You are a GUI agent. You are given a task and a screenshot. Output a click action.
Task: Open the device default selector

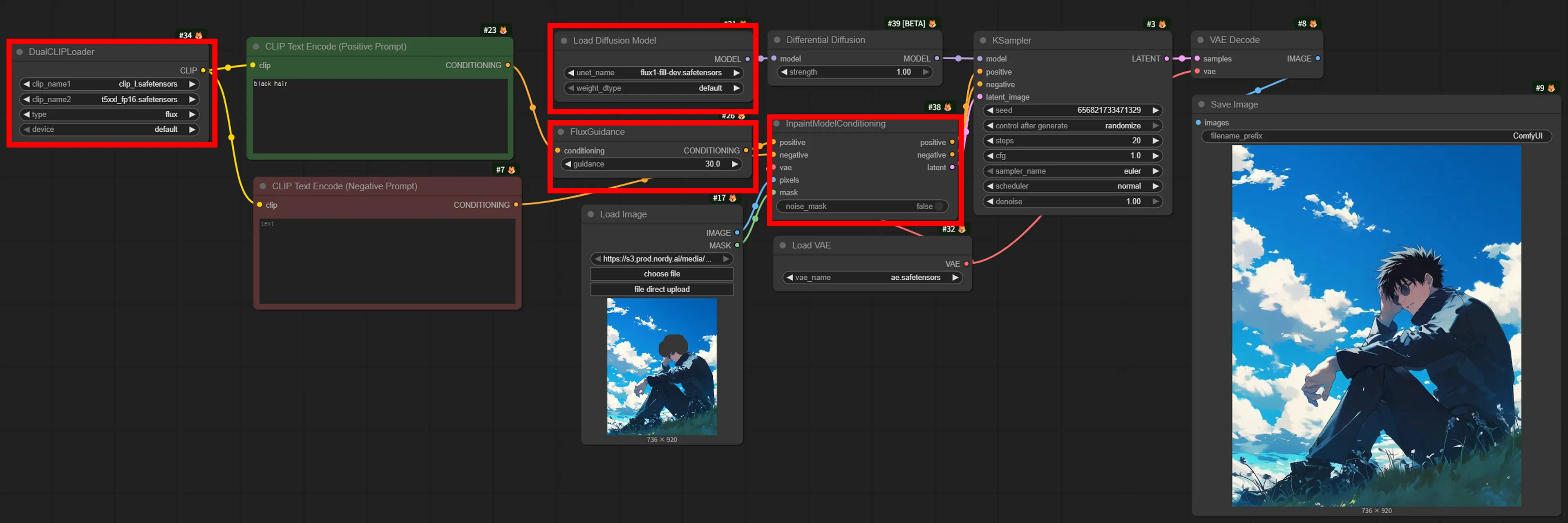(x=110, y=130)
